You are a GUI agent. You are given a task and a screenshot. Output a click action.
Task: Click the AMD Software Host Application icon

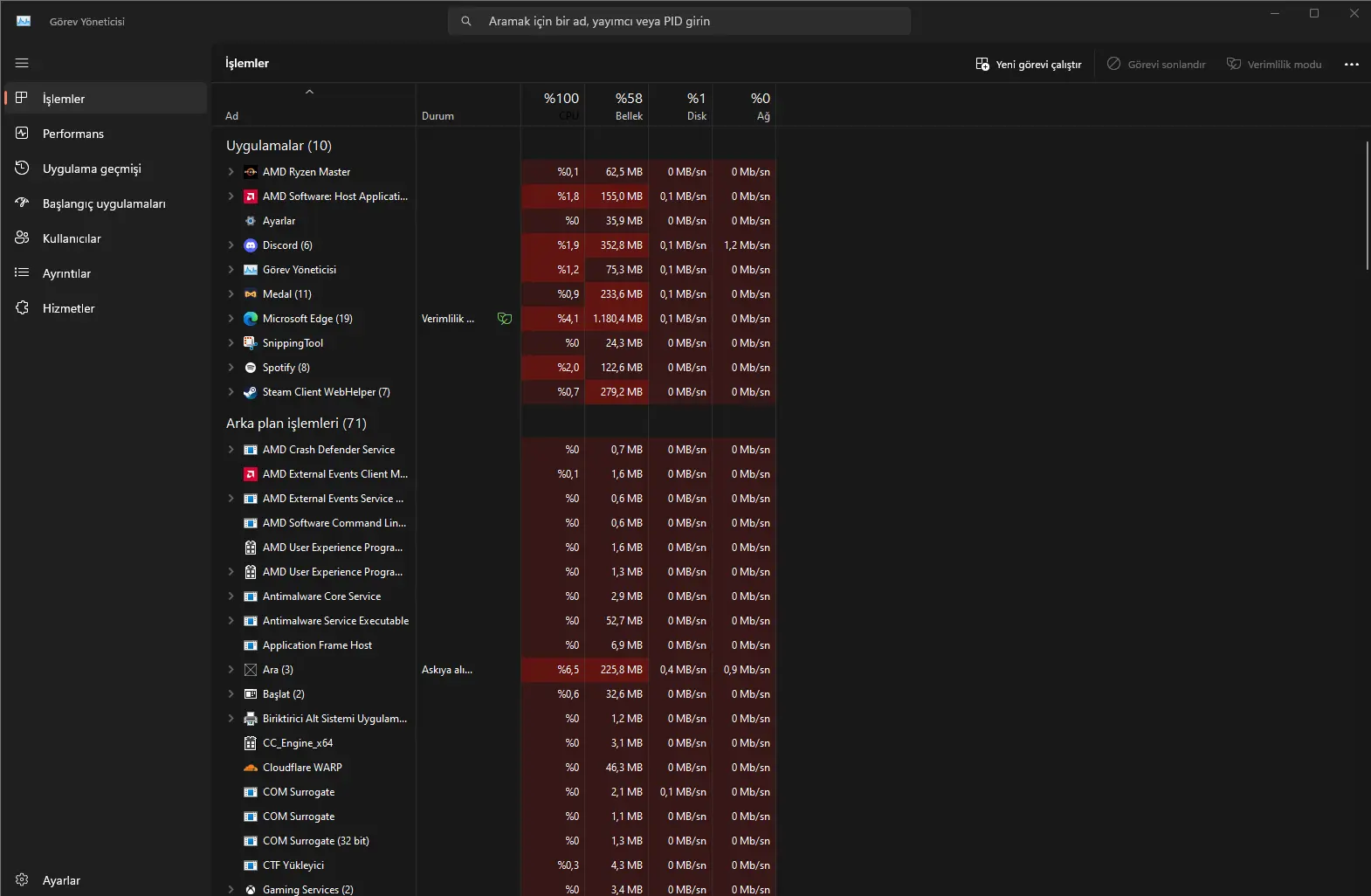(251, 196)
